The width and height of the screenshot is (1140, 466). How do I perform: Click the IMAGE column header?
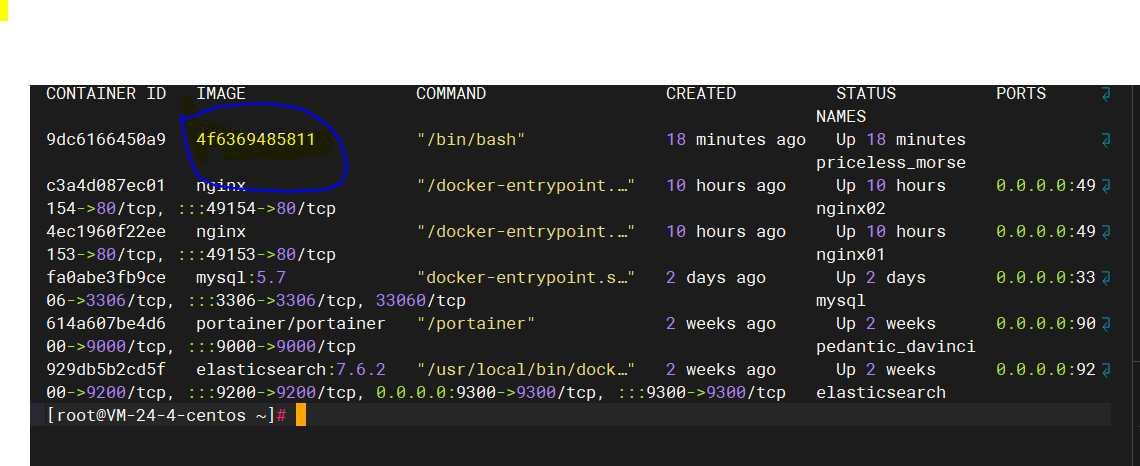[x=221, y=94]
